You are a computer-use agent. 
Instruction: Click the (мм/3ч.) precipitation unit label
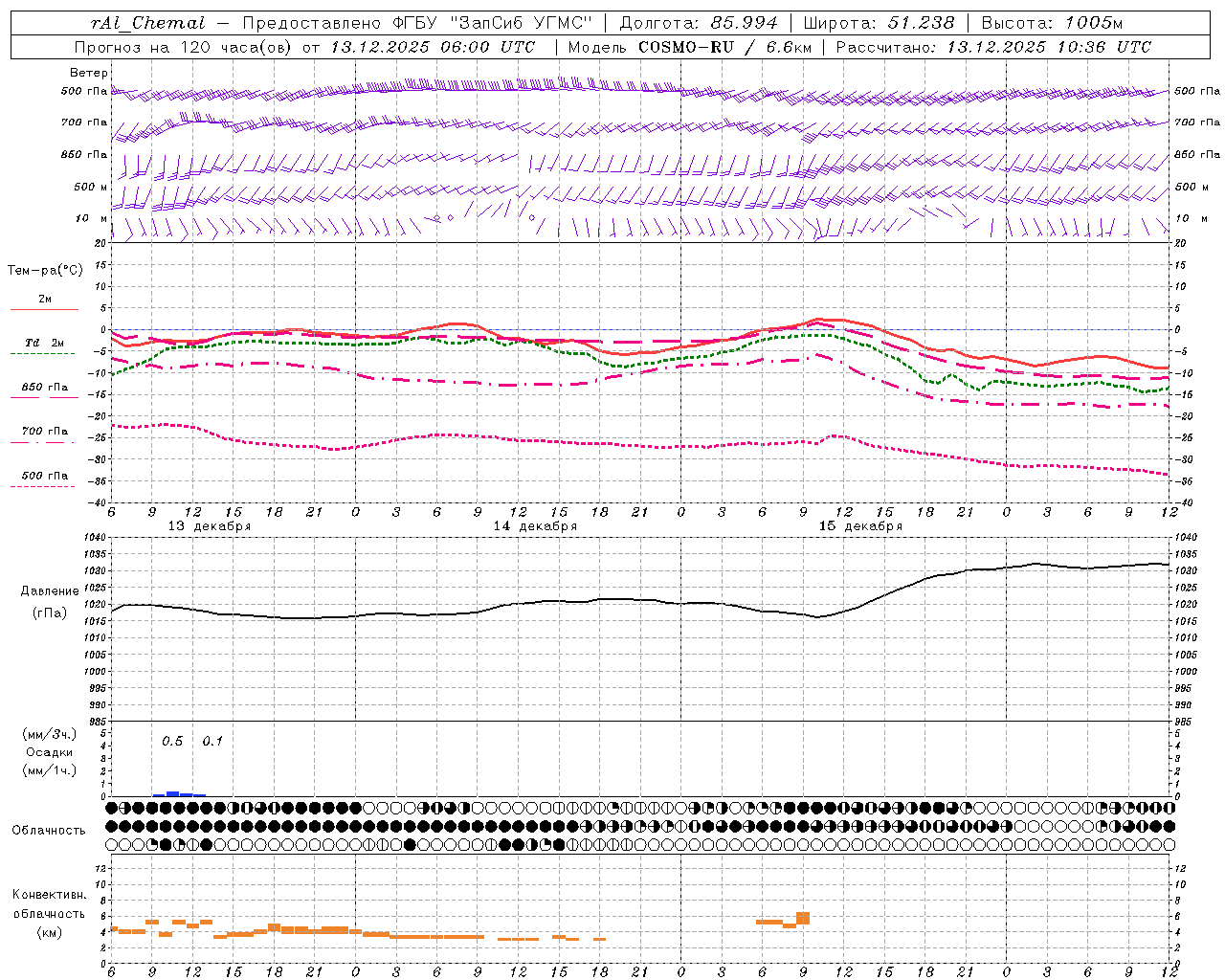(x=50, y=734)
